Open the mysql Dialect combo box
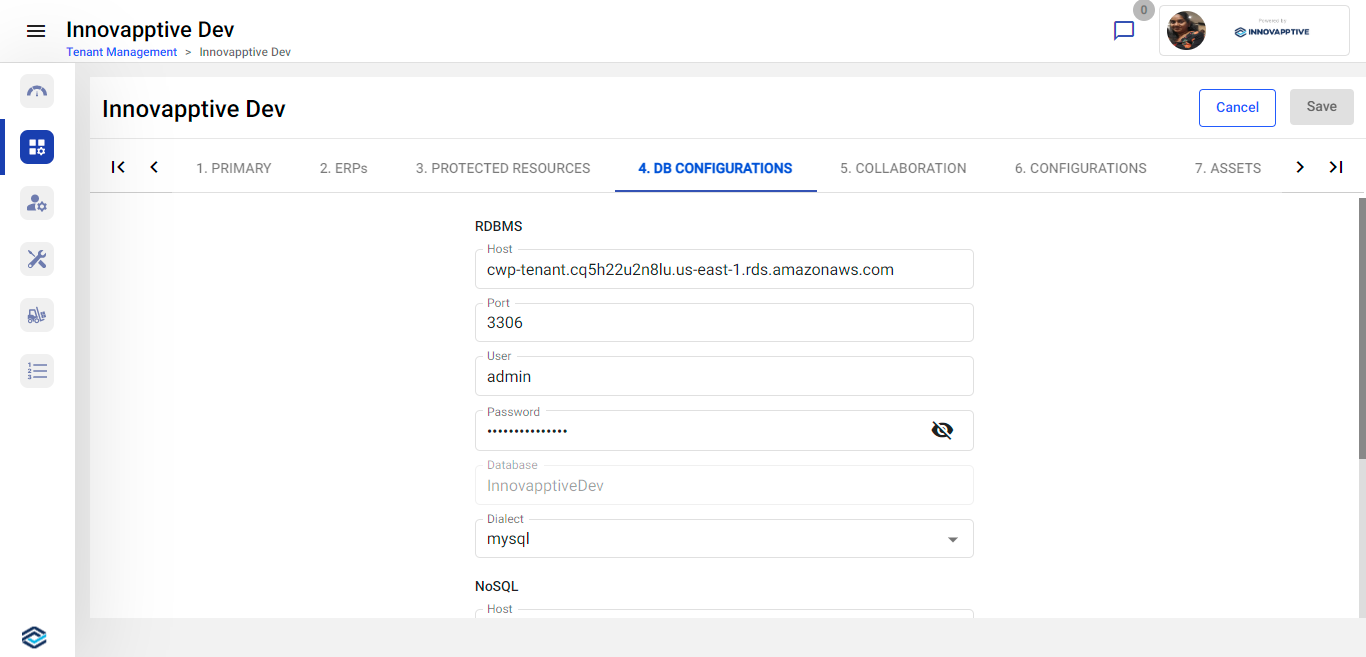Image resolution: width=1366 pixels, height=657 pixels. [x=724, y=538]
